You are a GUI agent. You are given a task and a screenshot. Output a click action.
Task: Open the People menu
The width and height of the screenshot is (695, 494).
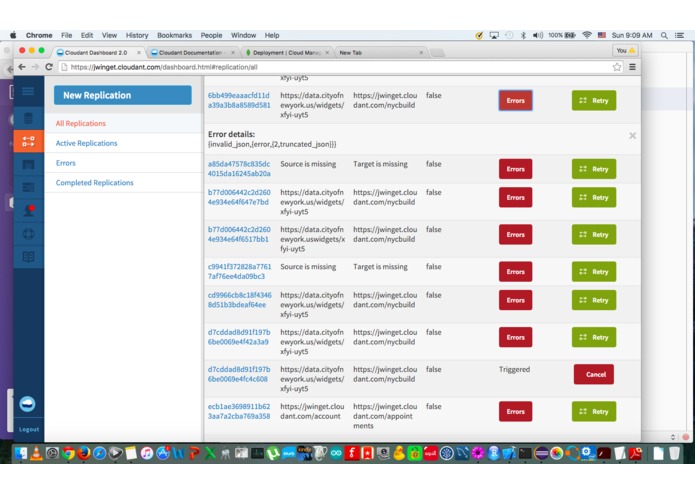211,35
